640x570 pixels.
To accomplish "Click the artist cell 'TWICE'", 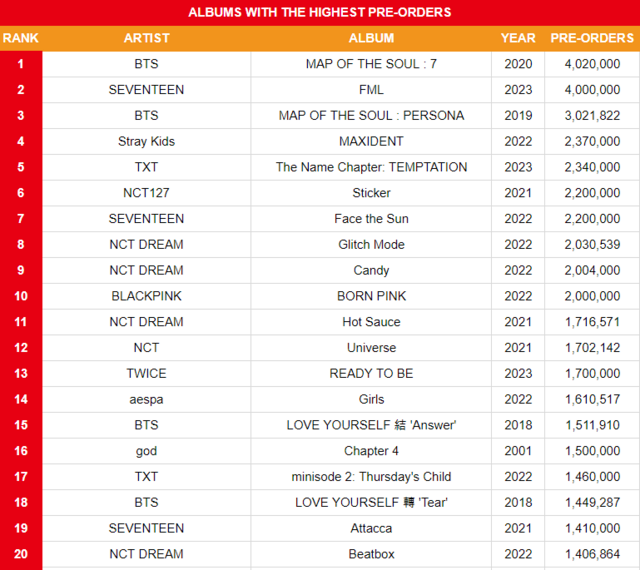I will pyautogui.click(x=147, y=373).
